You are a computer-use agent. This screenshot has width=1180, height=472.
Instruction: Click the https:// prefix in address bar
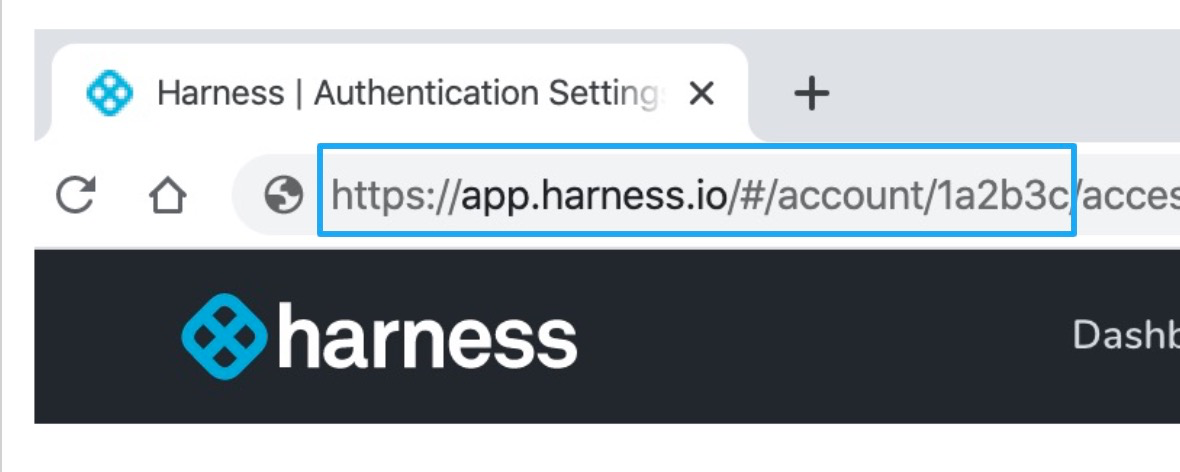[394, 196]
